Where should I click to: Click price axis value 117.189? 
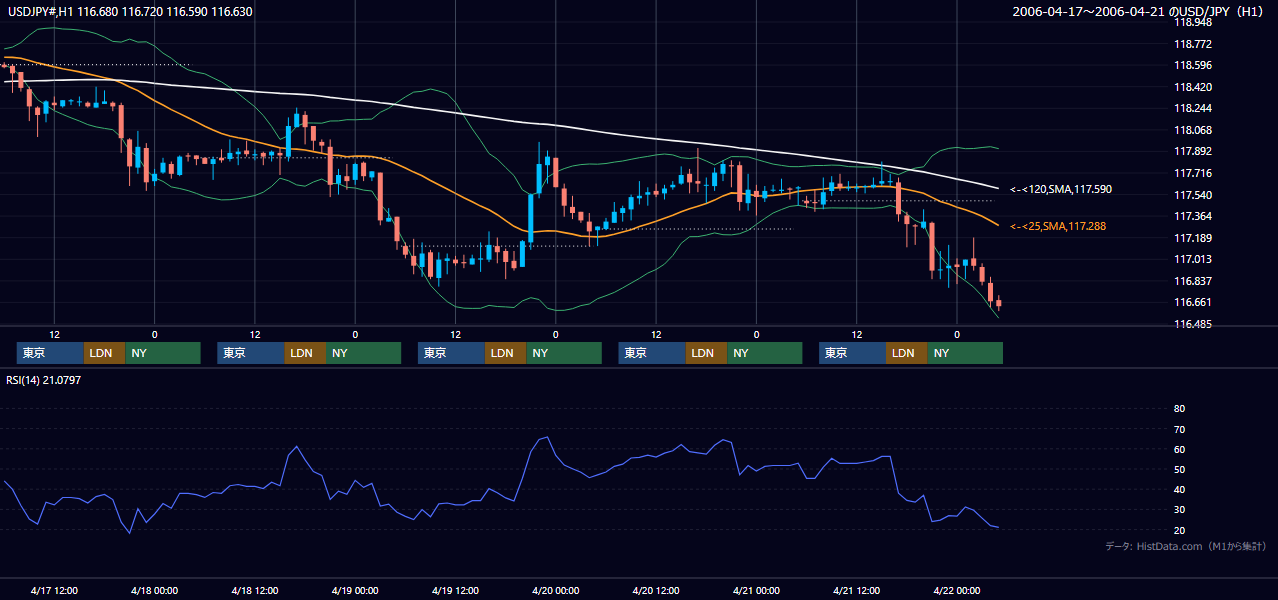[x=1192, y=239]
